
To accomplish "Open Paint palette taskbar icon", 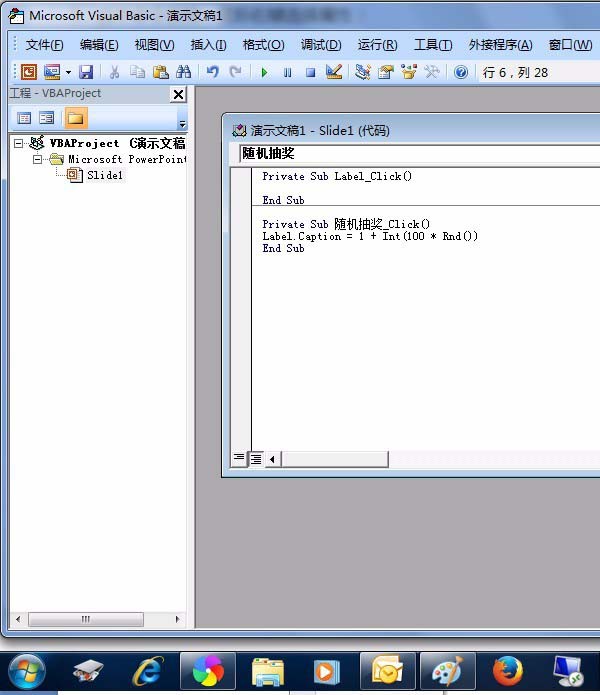I will 448,672.
